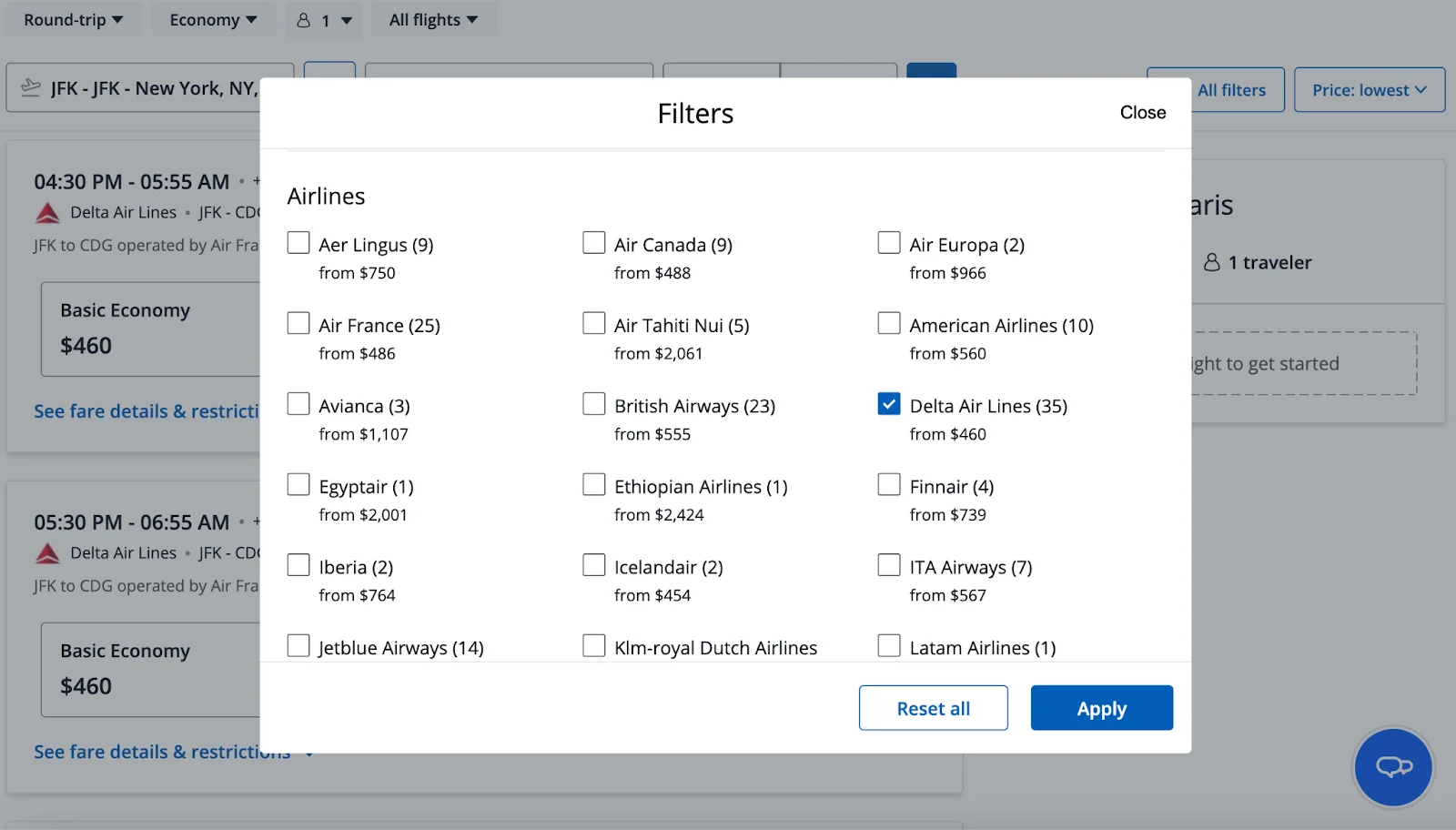Click Reset all in the Filters dialog
Screen dimensions: 1456x830
click(x=934, y=708)
